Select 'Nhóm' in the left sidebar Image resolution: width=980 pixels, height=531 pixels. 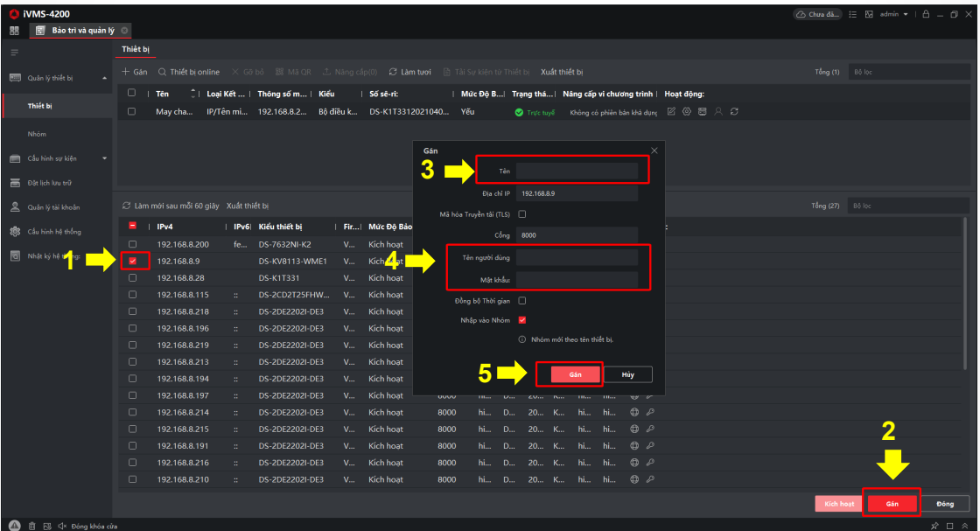coord(37,133)
